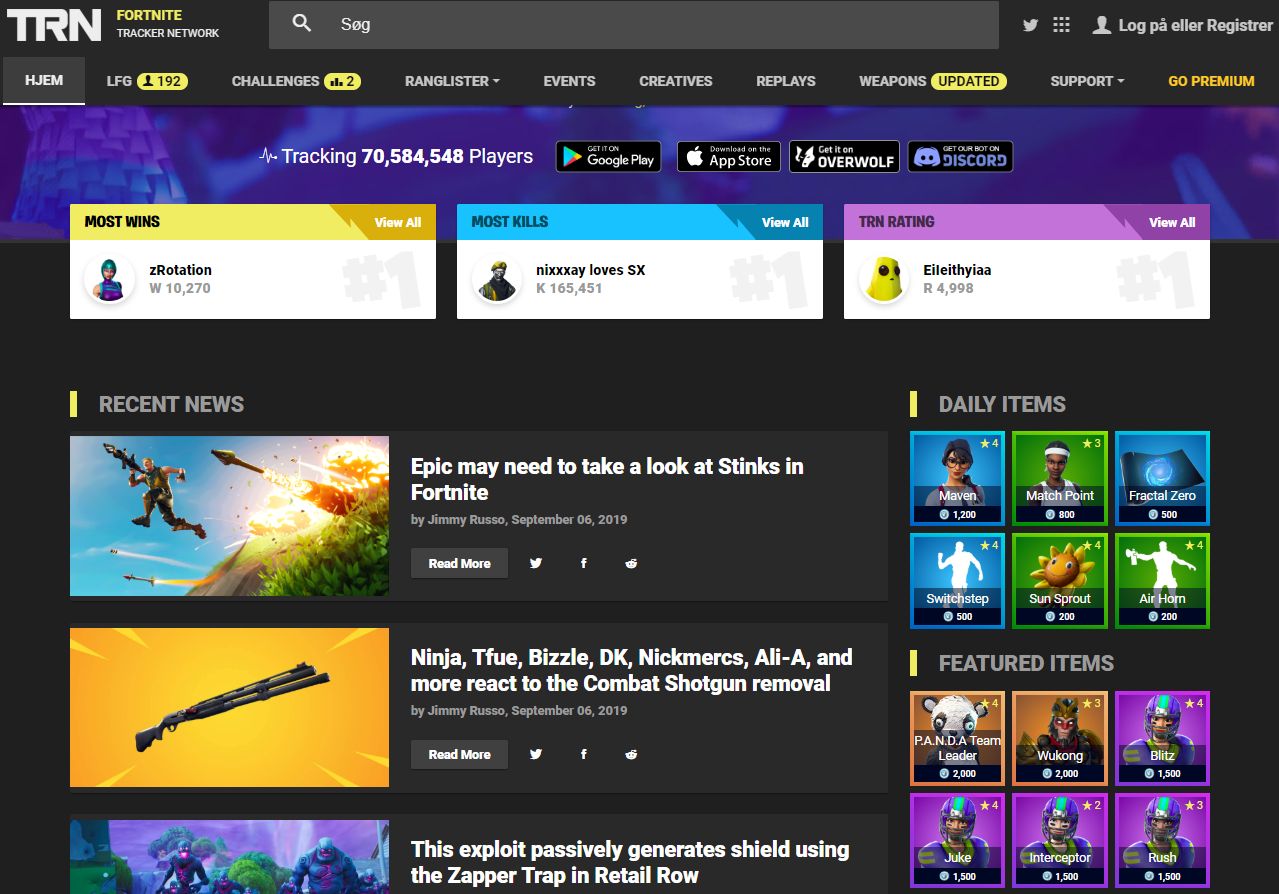Viewport: 1279px width, 894px height.
Task: Open the Events page
Action: (x=569, y=81)
